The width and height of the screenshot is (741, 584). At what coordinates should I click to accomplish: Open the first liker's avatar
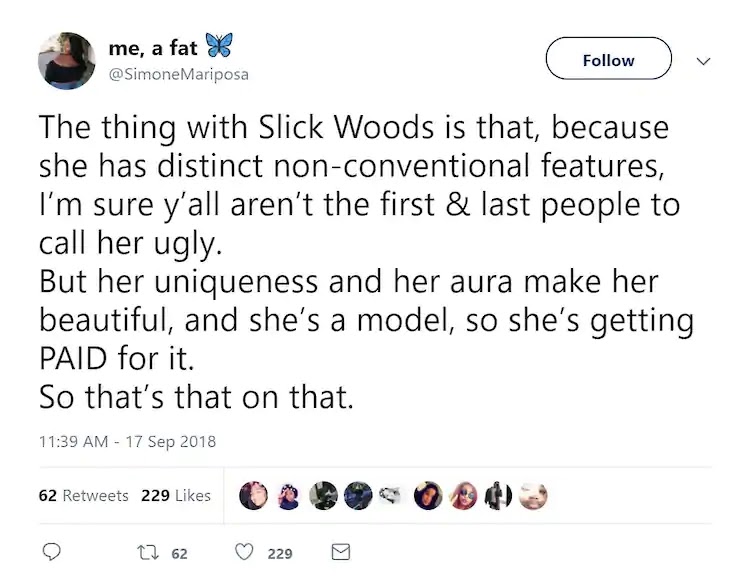(253, 496)
